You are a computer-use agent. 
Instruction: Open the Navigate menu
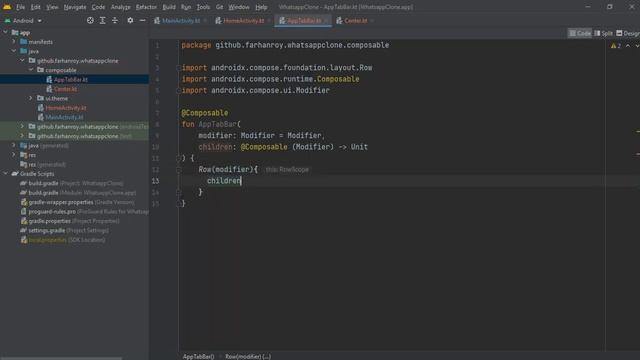pyautogui.click(x=75, y=7)
